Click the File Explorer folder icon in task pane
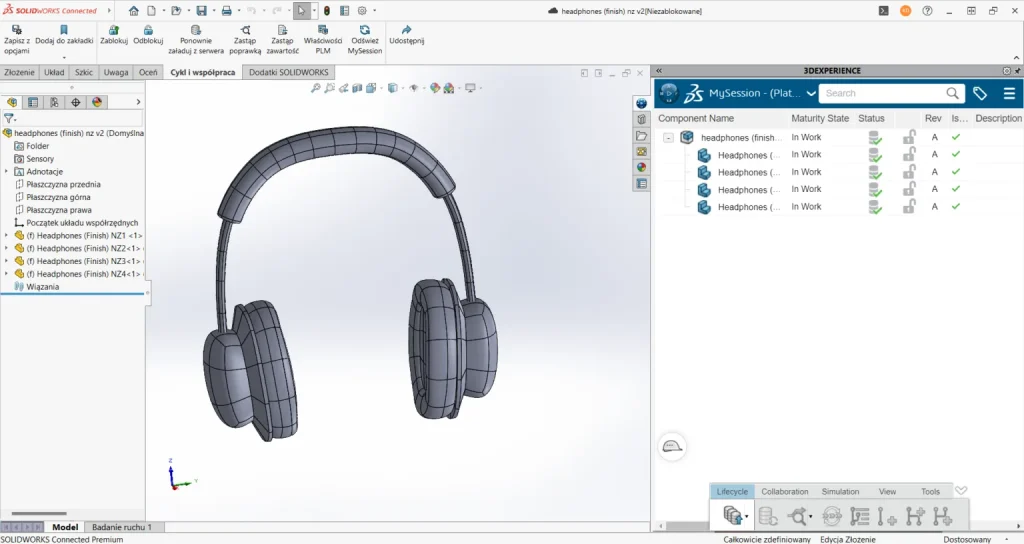1024x544 pixels. pyautogui.click(x=641, y=135)
